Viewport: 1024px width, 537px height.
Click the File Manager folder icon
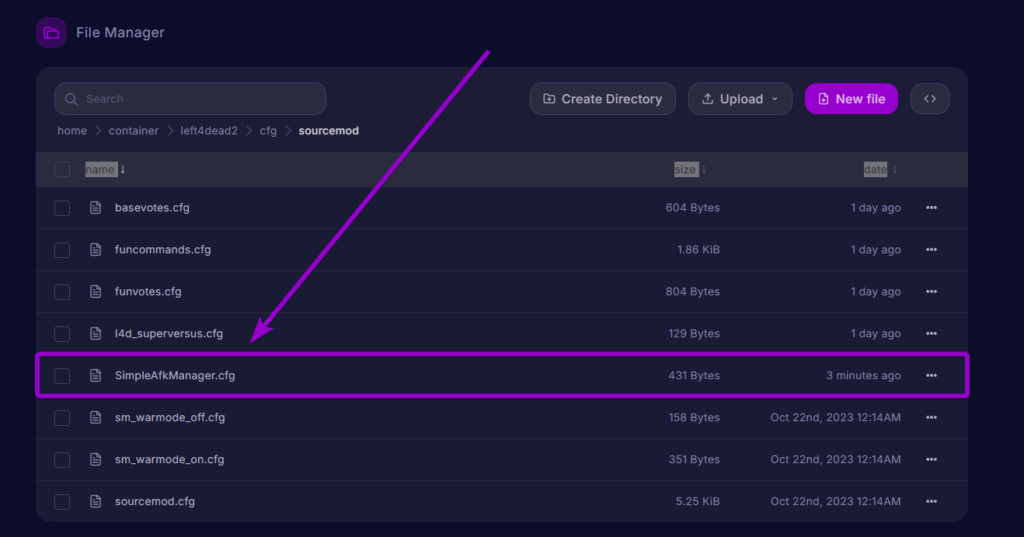(x=51, y=33)
